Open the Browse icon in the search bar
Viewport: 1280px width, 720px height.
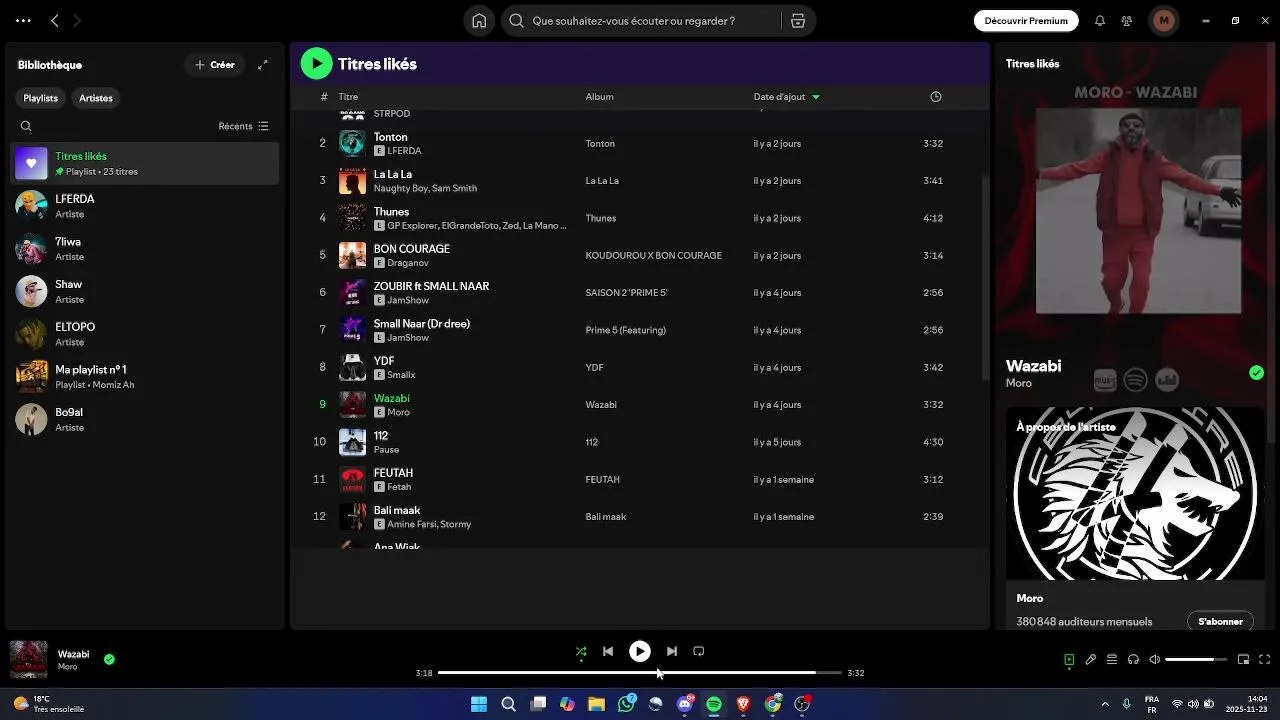[798, 20]
